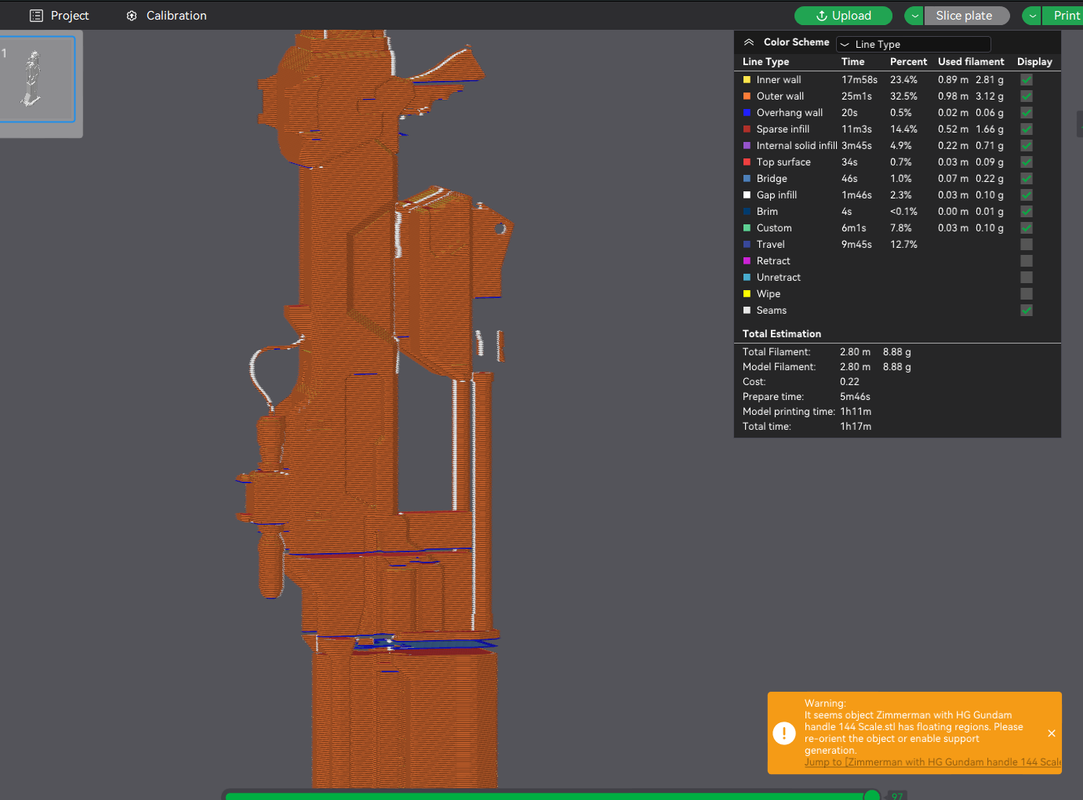
Task: Enable Travel display checkbox
Action: pos(1026,245)
